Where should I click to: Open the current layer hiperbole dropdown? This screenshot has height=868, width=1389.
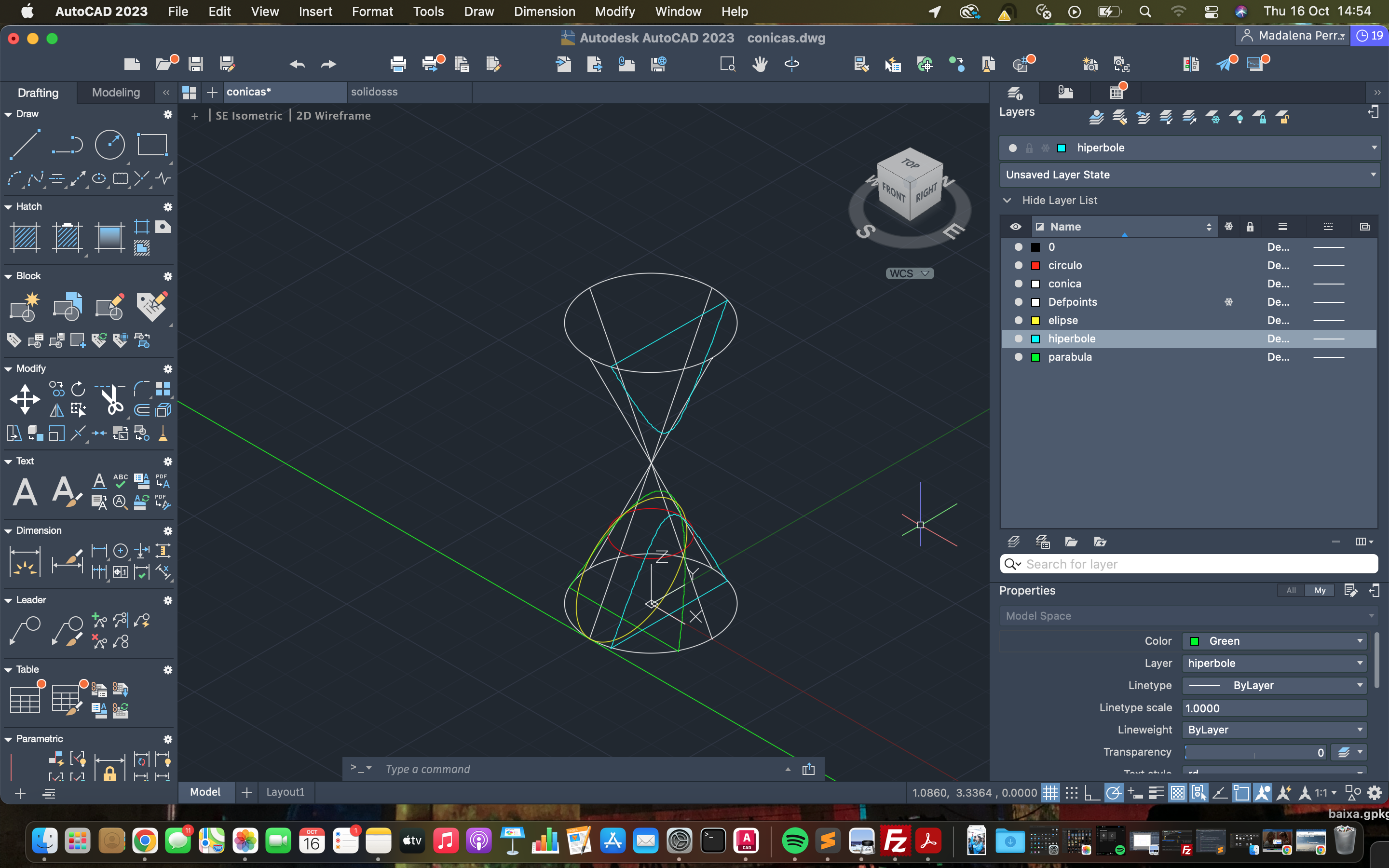point(1374,148)
